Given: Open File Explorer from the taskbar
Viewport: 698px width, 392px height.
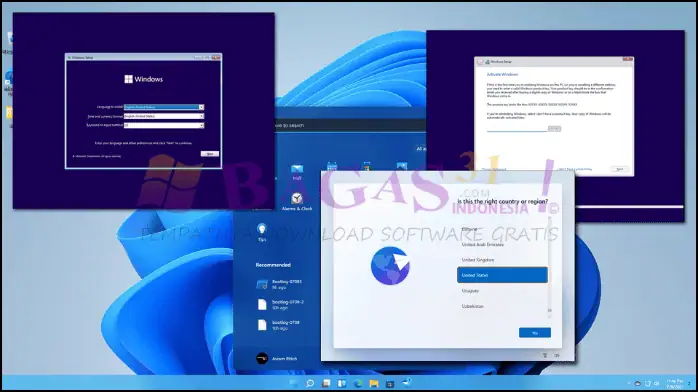Looking at the screenshot, I should (x=374, y=383).
